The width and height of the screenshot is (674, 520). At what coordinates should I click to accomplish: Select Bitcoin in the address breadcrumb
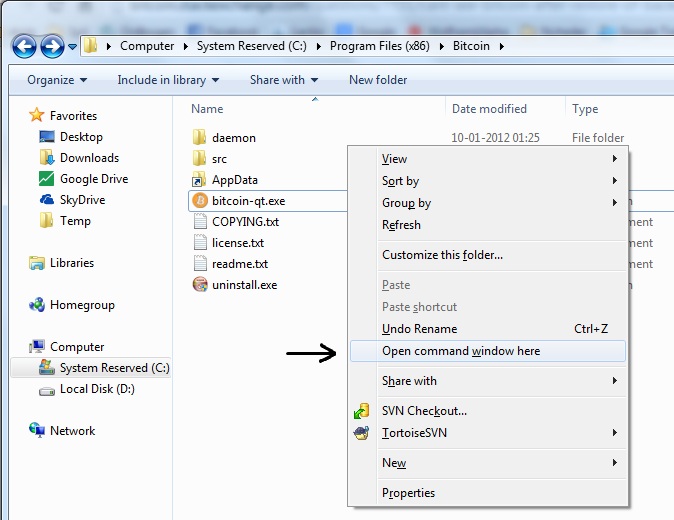(x=471, y=46)
